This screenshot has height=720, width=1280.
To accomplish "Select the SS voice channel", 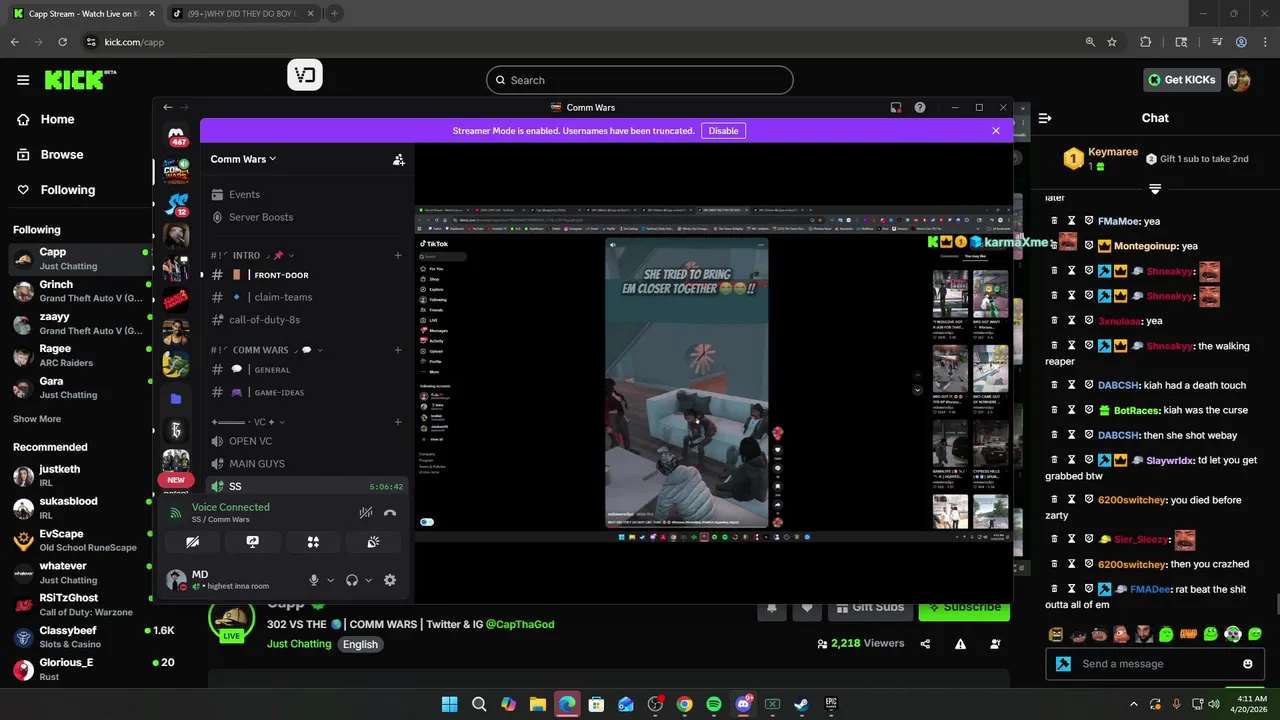I will point(307,486).
